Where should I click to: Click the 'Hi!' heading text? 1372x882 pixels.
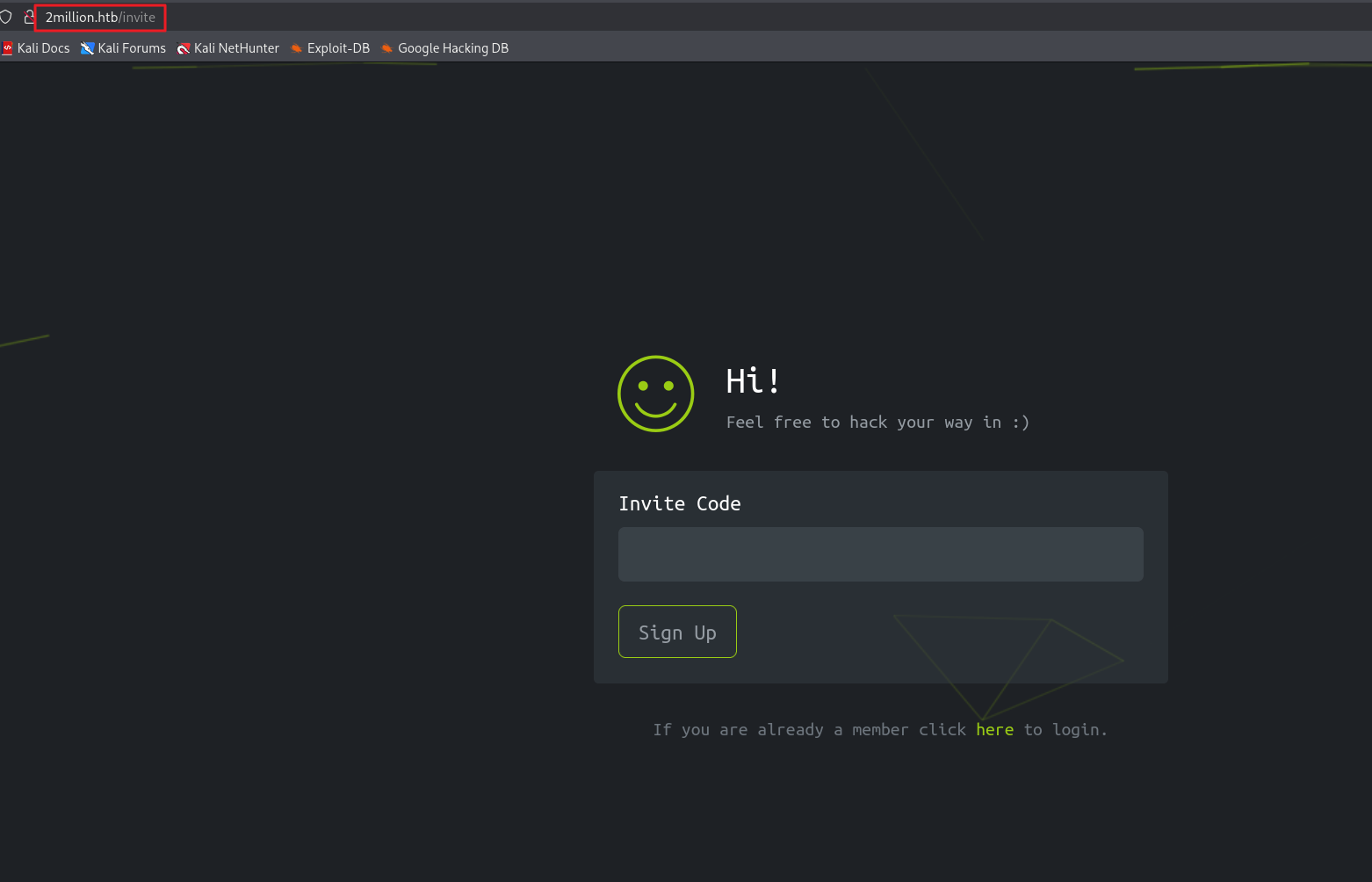tap(753, 381)
